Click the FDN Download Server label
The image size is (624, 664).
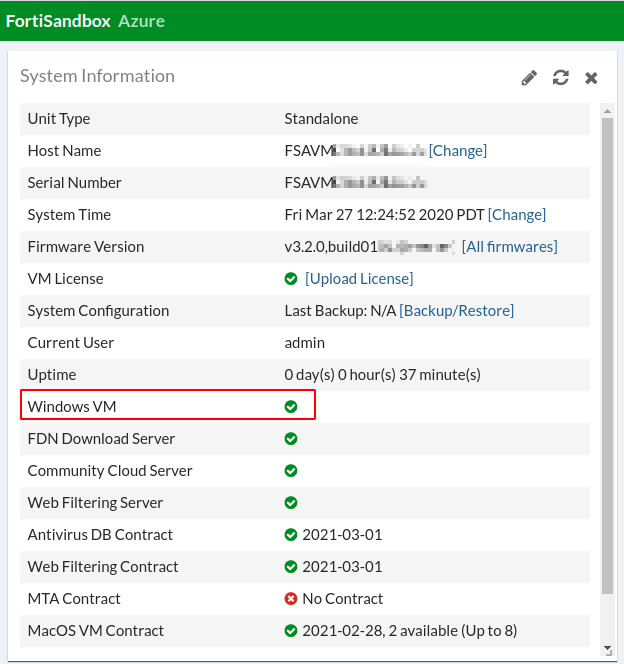(x=101, y=439)
